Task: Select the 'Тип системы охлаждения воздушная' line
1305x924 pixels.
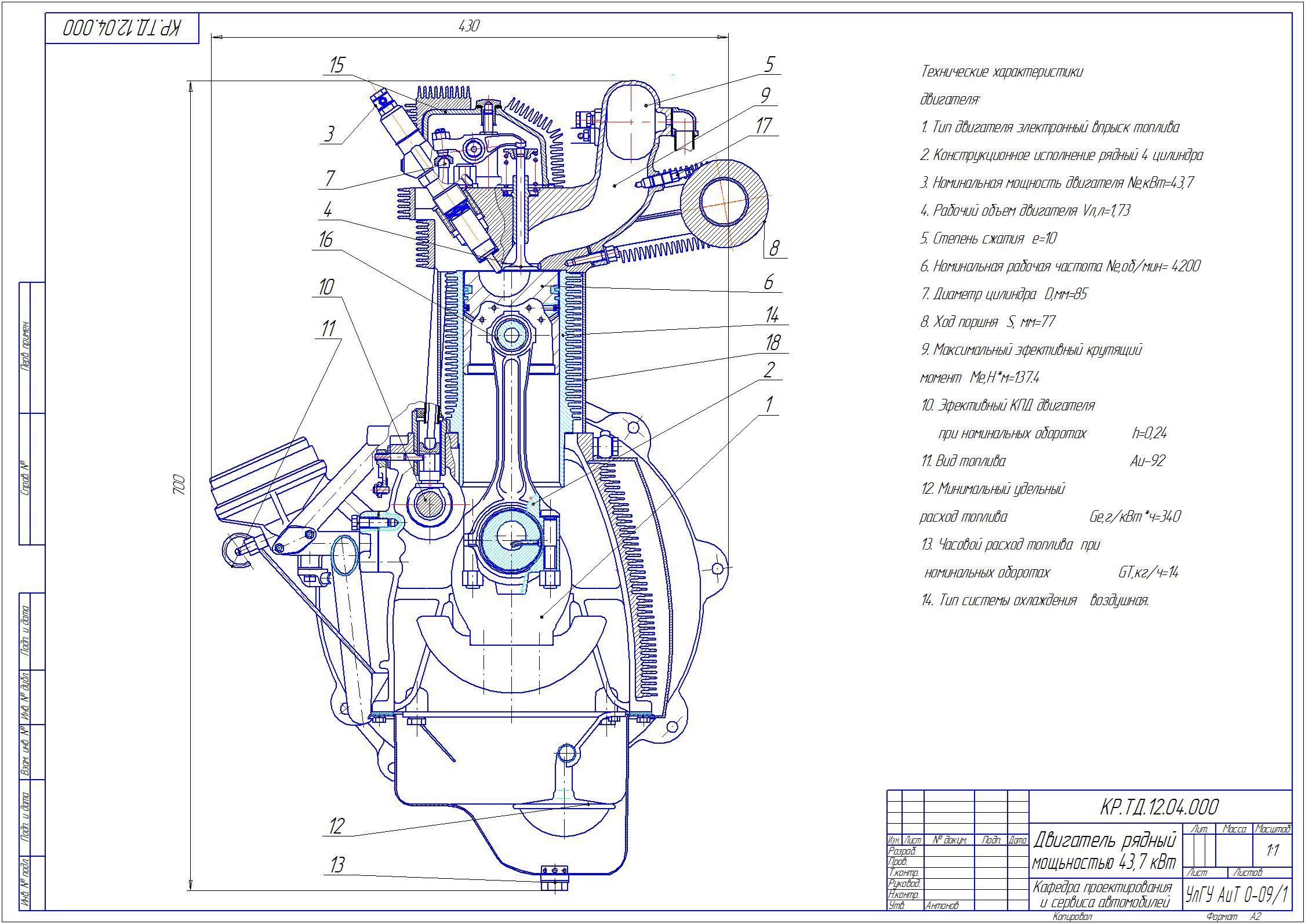Action: 1035,601
